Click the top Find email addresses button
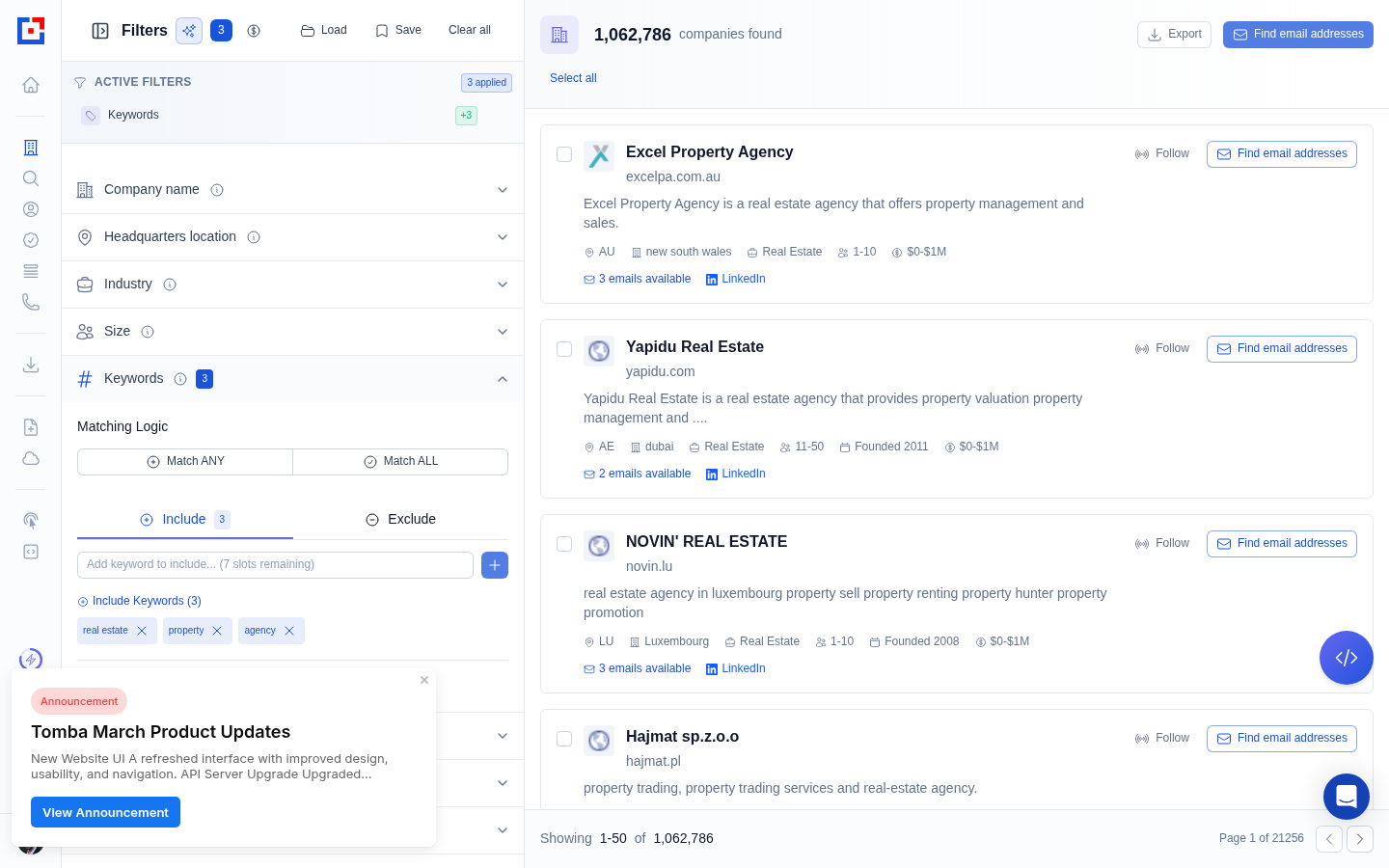This screenshot has width=1389, height=868. coord(1298,35)
